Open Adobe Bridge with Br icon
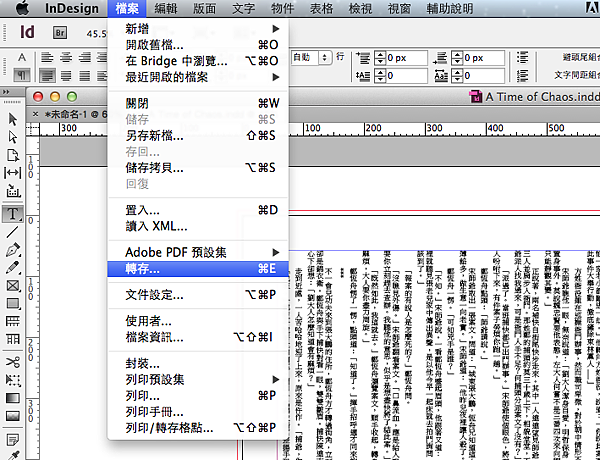 [x=60, y=33]
